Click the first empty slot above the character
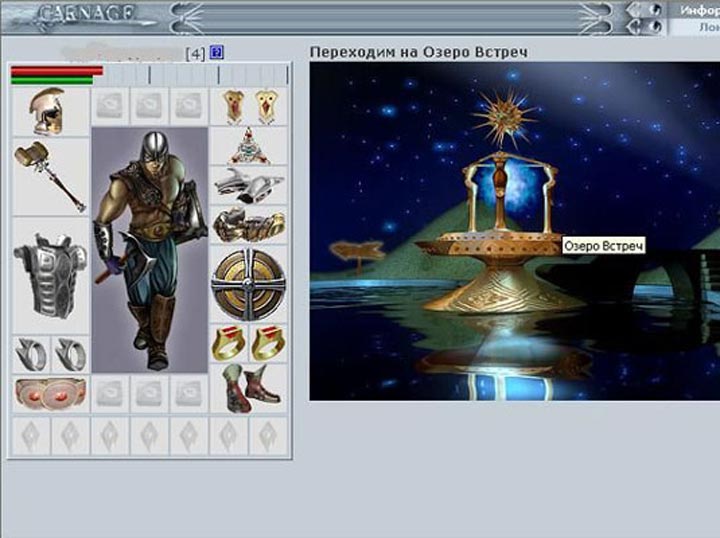Image resolution: width=720 pixels, height=538 pixels. tap(110, 106)
